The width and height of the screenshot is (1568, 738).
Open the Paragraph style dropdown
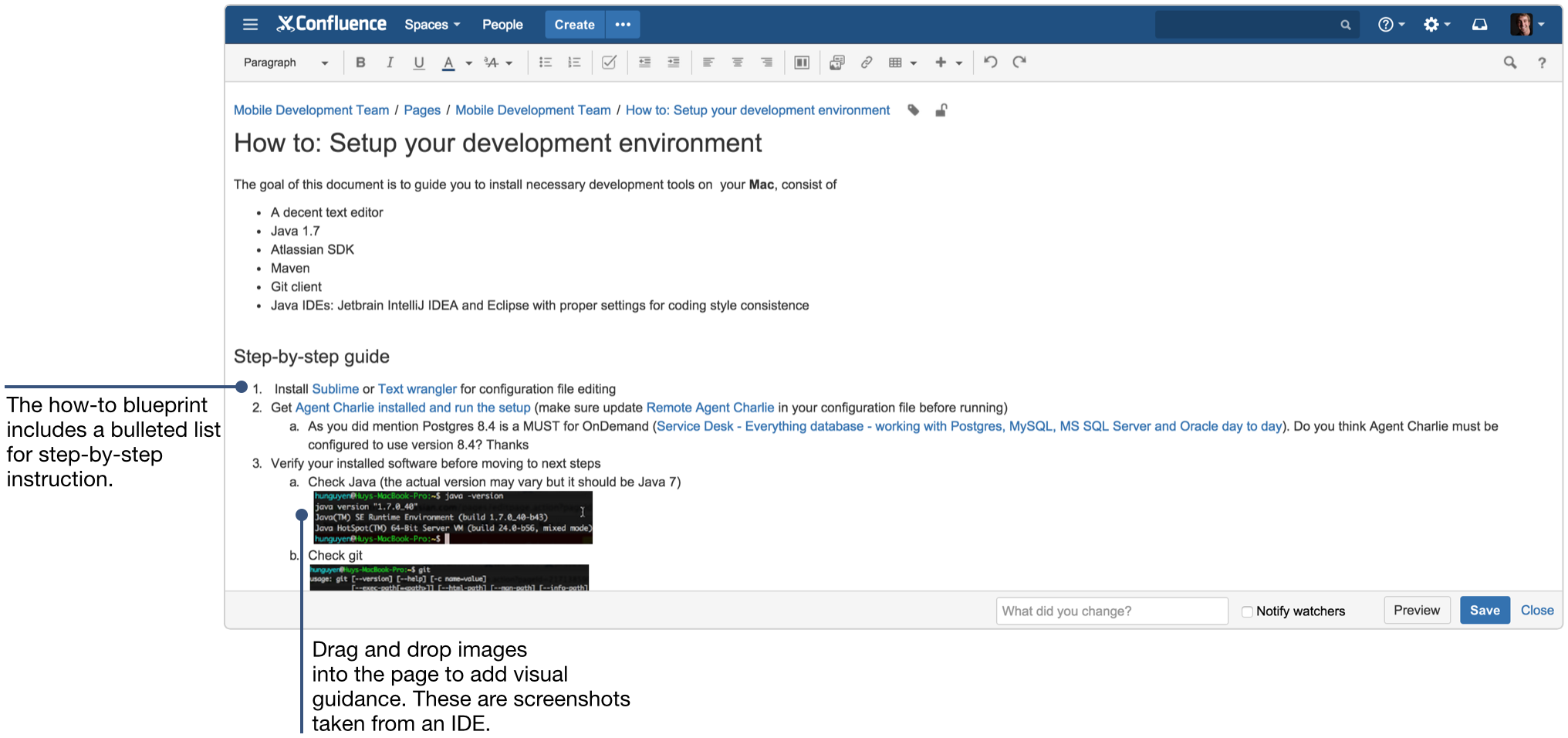point(286,63)
